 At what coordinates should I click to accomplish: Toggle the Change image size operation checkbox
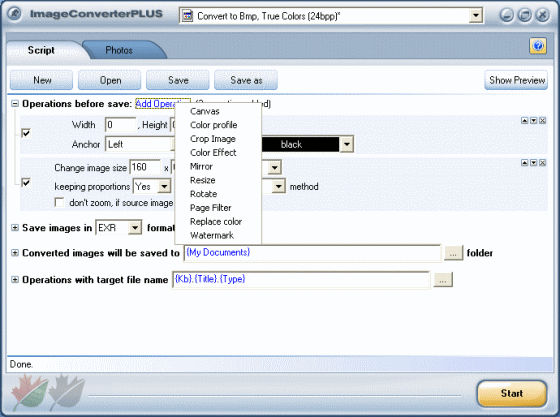coord(26,183)
